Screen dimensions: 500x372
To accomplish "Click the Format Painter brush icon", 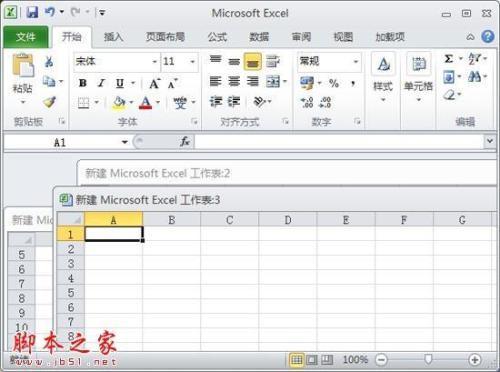I will point(50,102).
